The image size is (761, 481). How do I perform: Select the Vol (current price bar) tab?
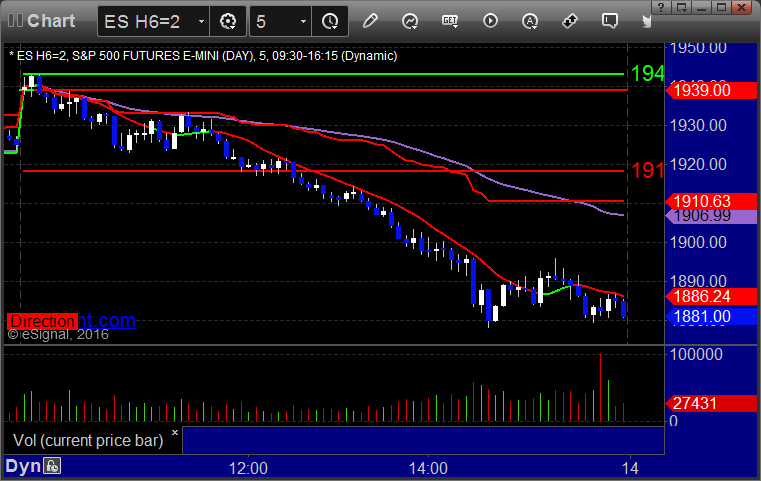pos(88,440)
